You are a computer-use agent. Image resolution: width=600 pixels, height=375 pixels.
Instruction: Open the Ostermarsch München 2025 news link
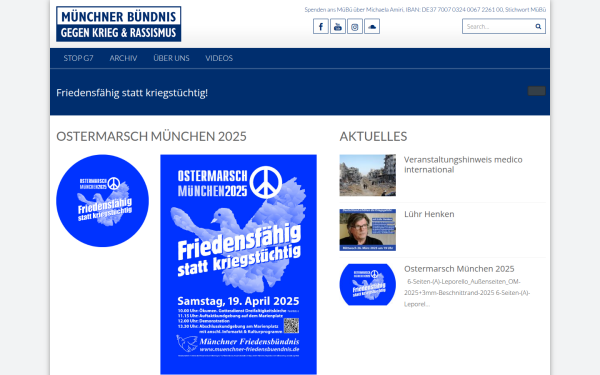pos(459,269)
